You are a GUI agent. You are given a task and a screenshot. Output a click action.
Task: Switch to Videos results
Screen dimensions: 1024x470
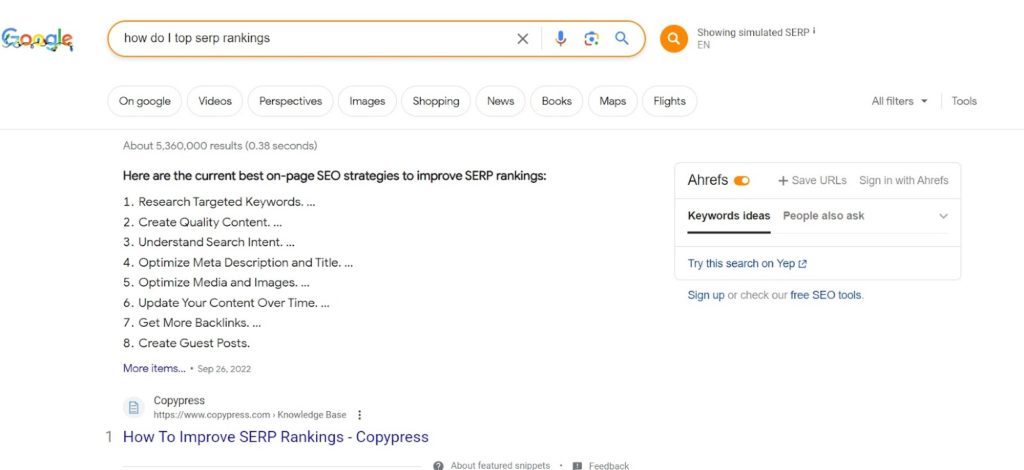[x=215, y=101]
